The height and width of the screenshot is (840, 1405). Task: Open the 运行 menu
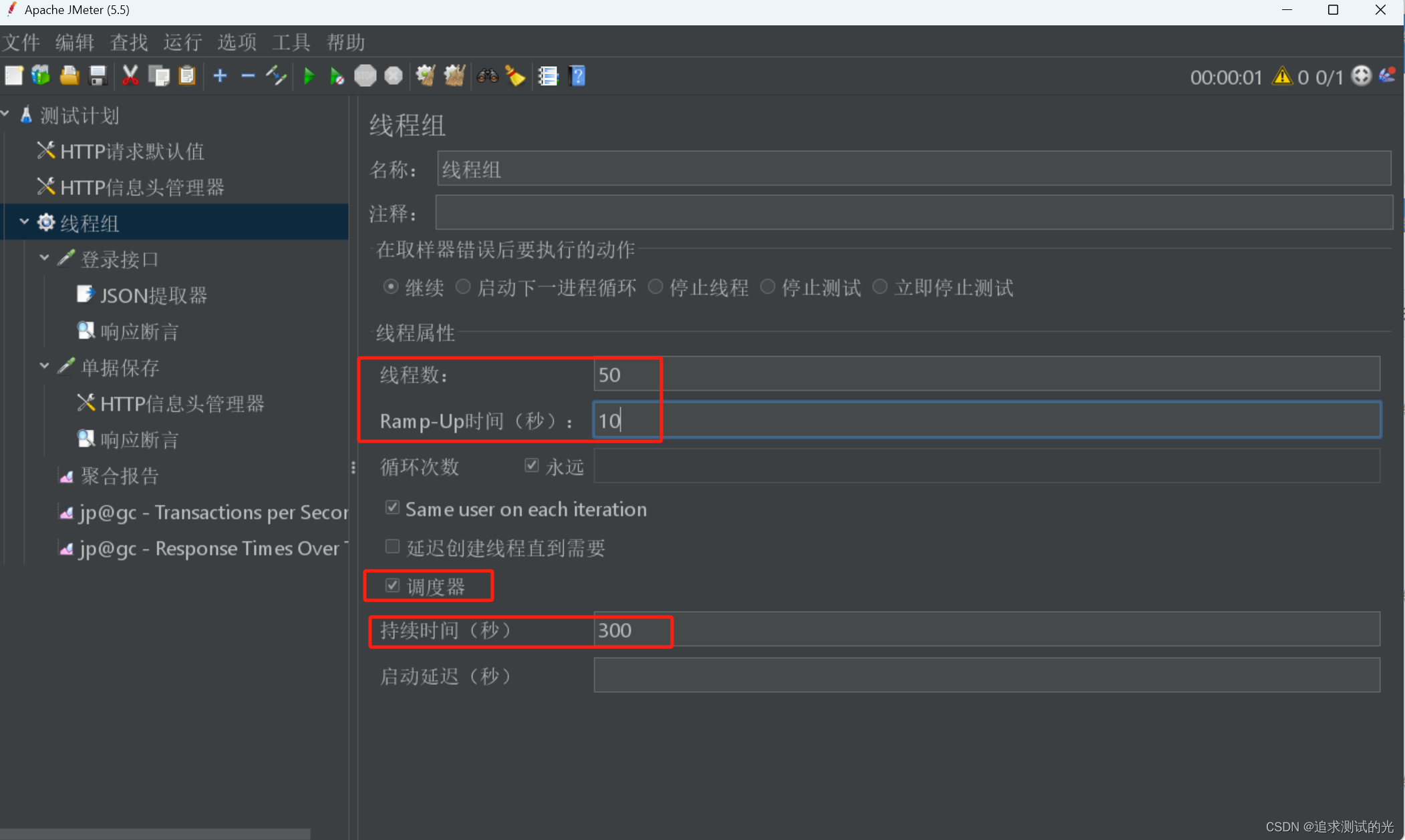point(182,43)
